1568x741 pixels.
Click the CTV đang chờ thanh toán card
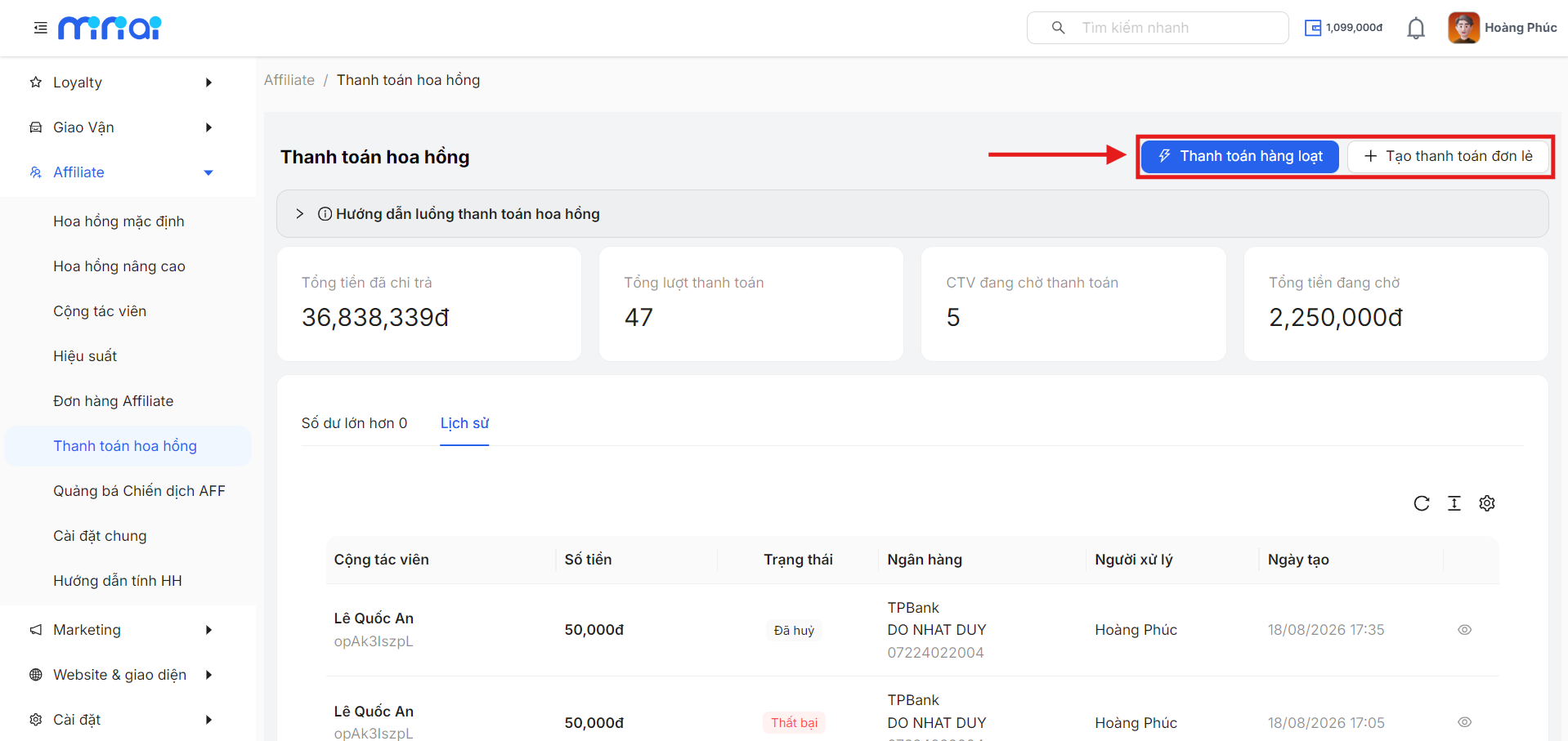click(x=1073, y=304)
